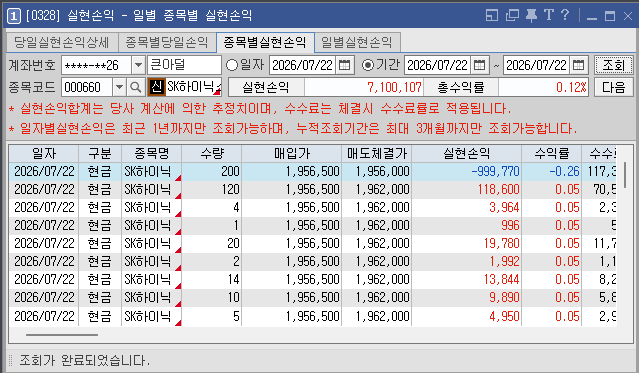Open calendar picker for the period start date
639x373 pixels.
(x=480, y=65)
